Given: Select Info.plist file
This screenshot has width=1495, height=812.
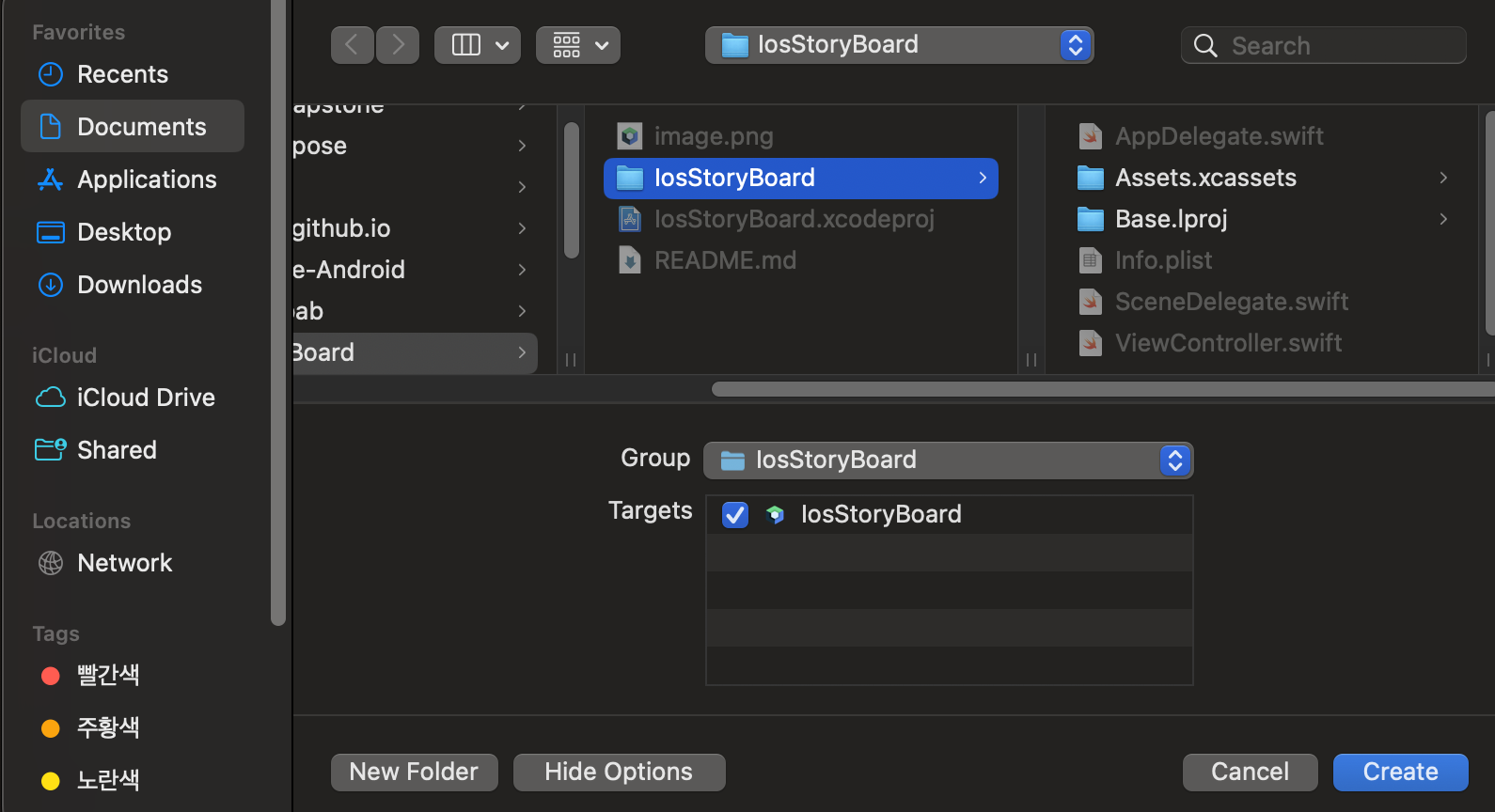Looking at the screenshot, I should click(x=1263, y=260).
